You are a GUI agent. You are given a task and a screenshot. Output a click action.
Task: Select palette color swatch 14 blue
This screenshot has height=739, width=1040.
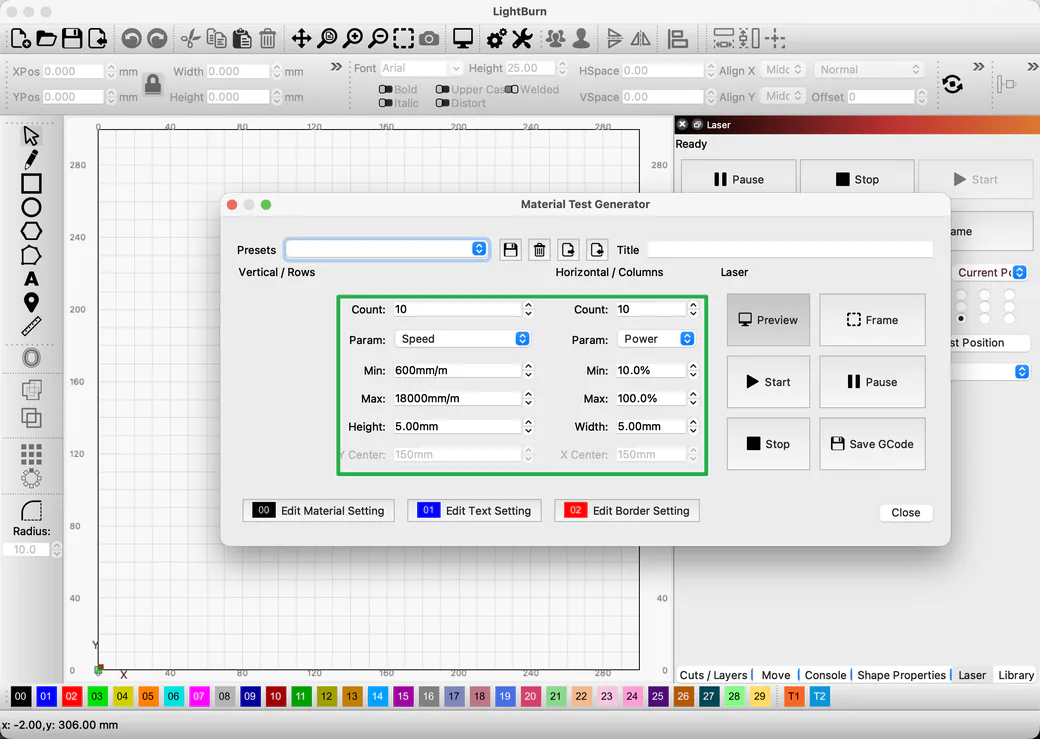click(x=377, y=697)
